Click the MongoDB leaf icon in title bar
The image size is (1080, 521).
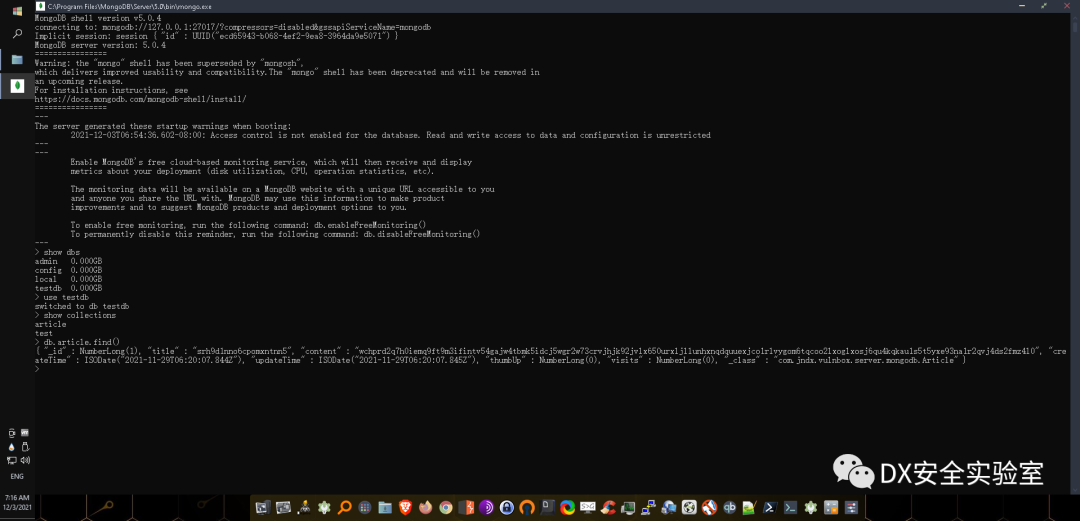pos(40,5)
